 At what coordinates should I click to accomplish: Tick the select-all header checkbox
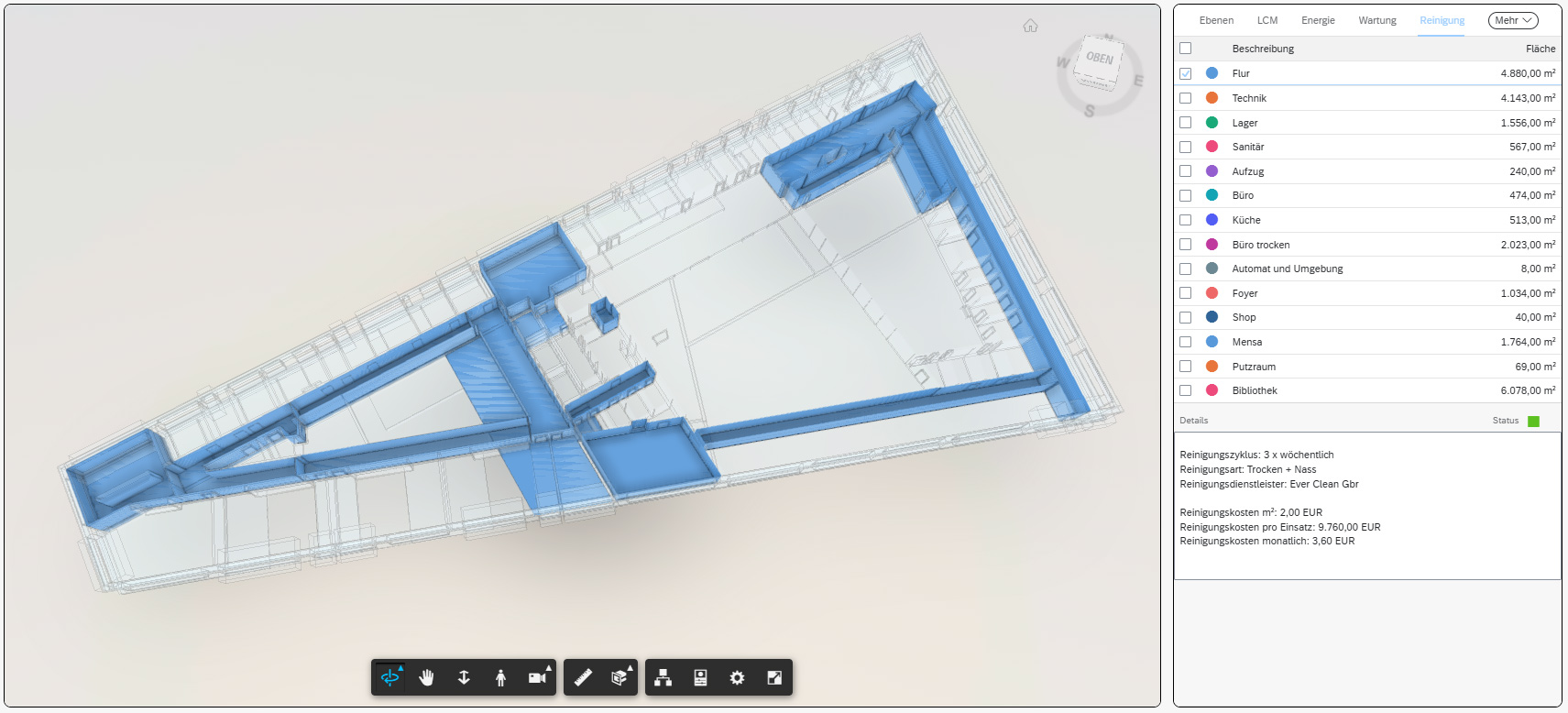[1186, 49]
